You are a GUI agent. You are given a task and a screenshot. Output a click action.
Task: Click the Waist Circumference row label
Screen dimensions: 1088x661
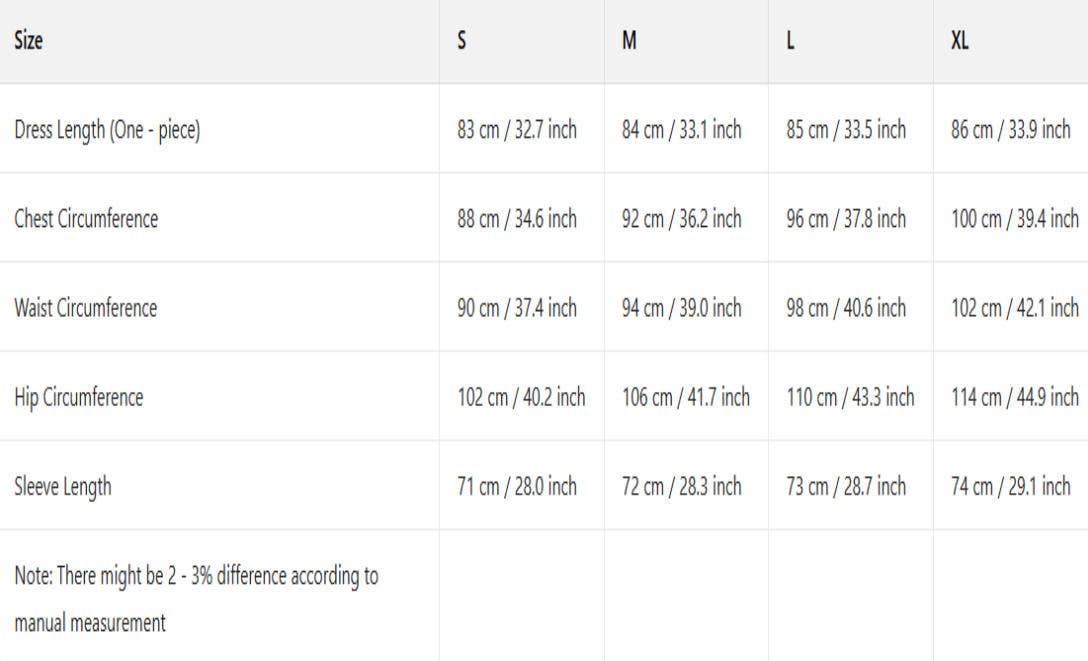85,308
